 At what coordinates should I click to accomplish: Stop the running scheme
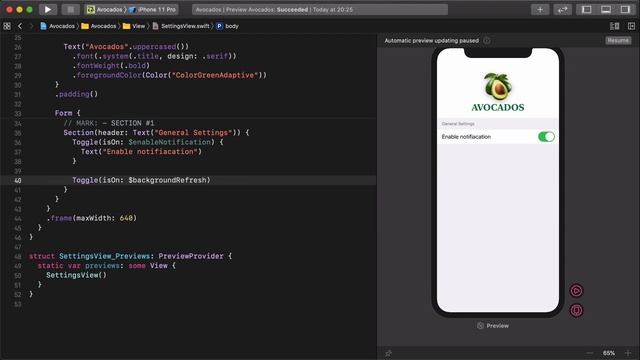point(71,9)
